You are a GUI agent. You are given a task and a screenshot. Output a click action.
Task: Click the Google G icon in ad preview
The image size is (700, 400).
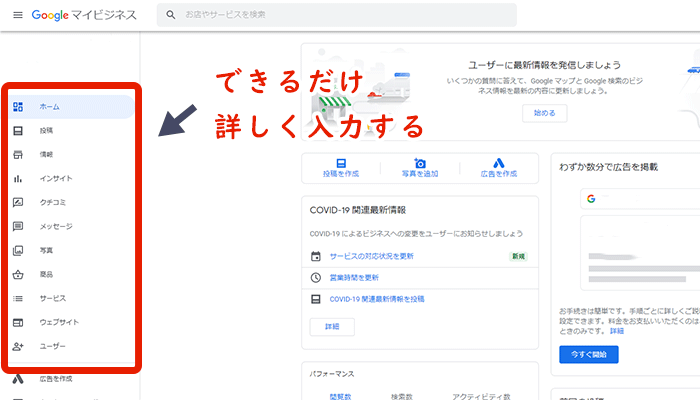[591, 199]
